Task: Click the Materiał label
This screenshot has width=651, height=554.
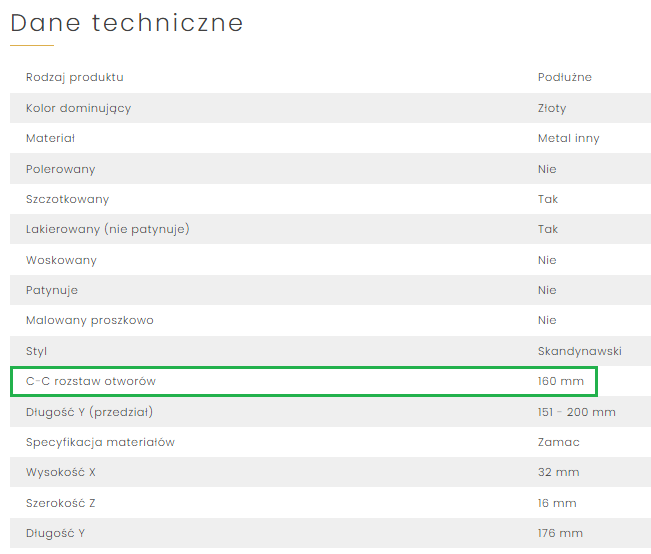Action: pyautogui.click(x=50, y=138)
